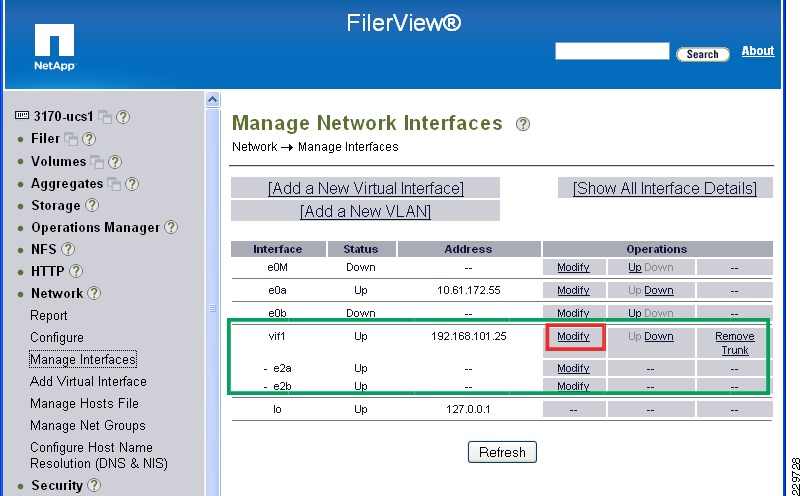Expand the Filer menu
This screenshot has height=496, width=800.
(45, 139)
